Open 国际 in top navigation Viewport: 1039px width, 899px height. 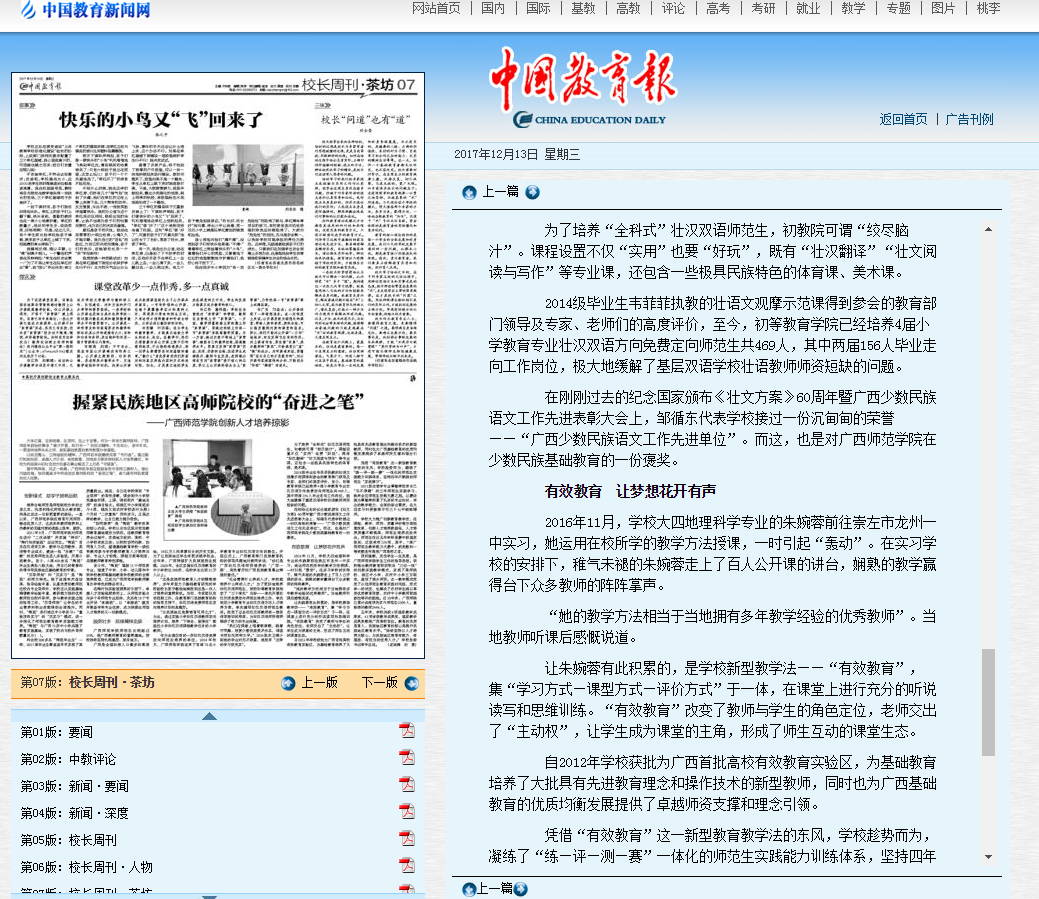coord(538,9)
